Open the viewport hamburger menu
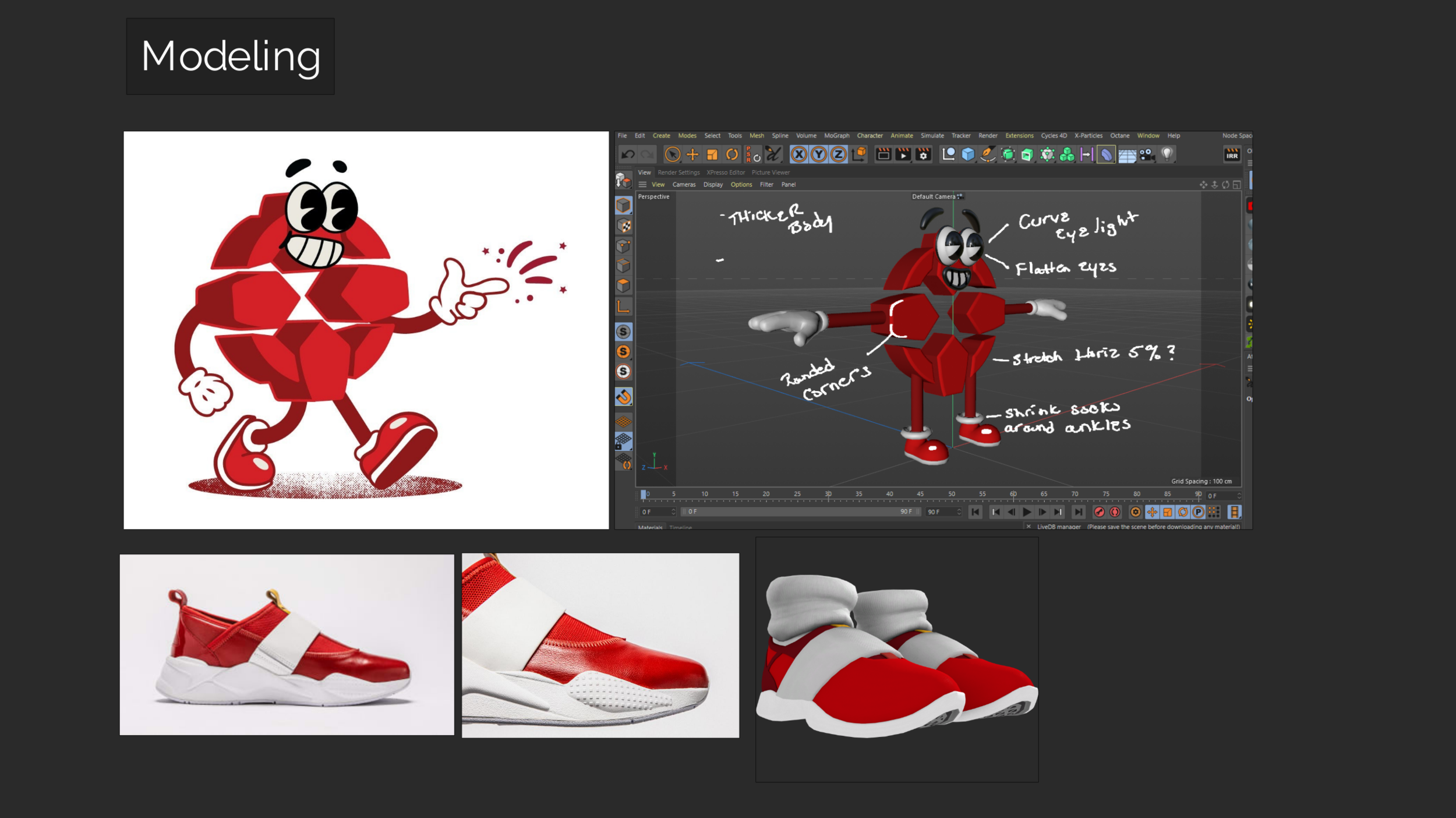This screenshot has width=1456, height=818. tap(642, 185)
